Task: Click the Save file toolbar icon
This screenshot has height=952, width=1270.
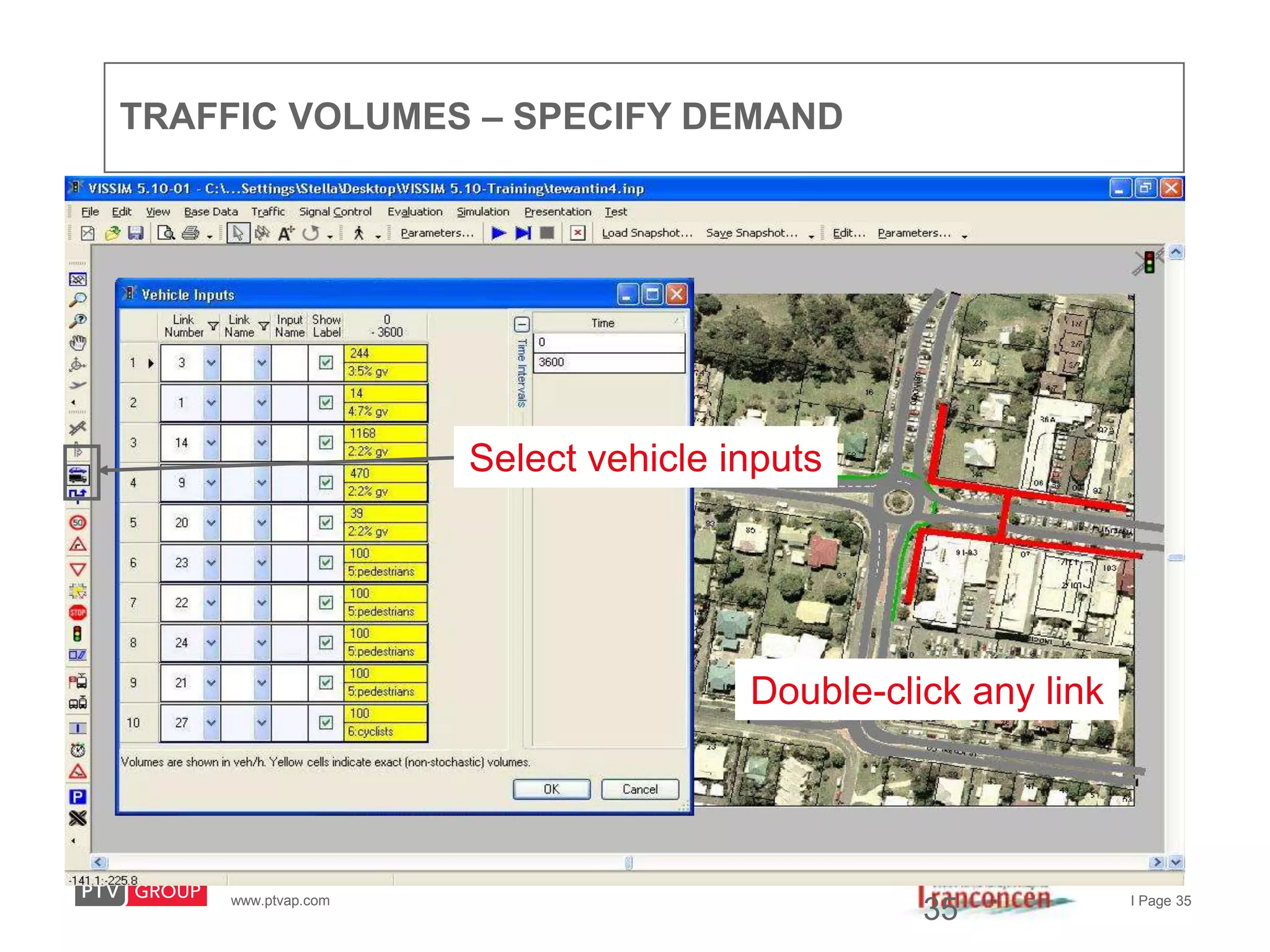Action: pos(136,233)
